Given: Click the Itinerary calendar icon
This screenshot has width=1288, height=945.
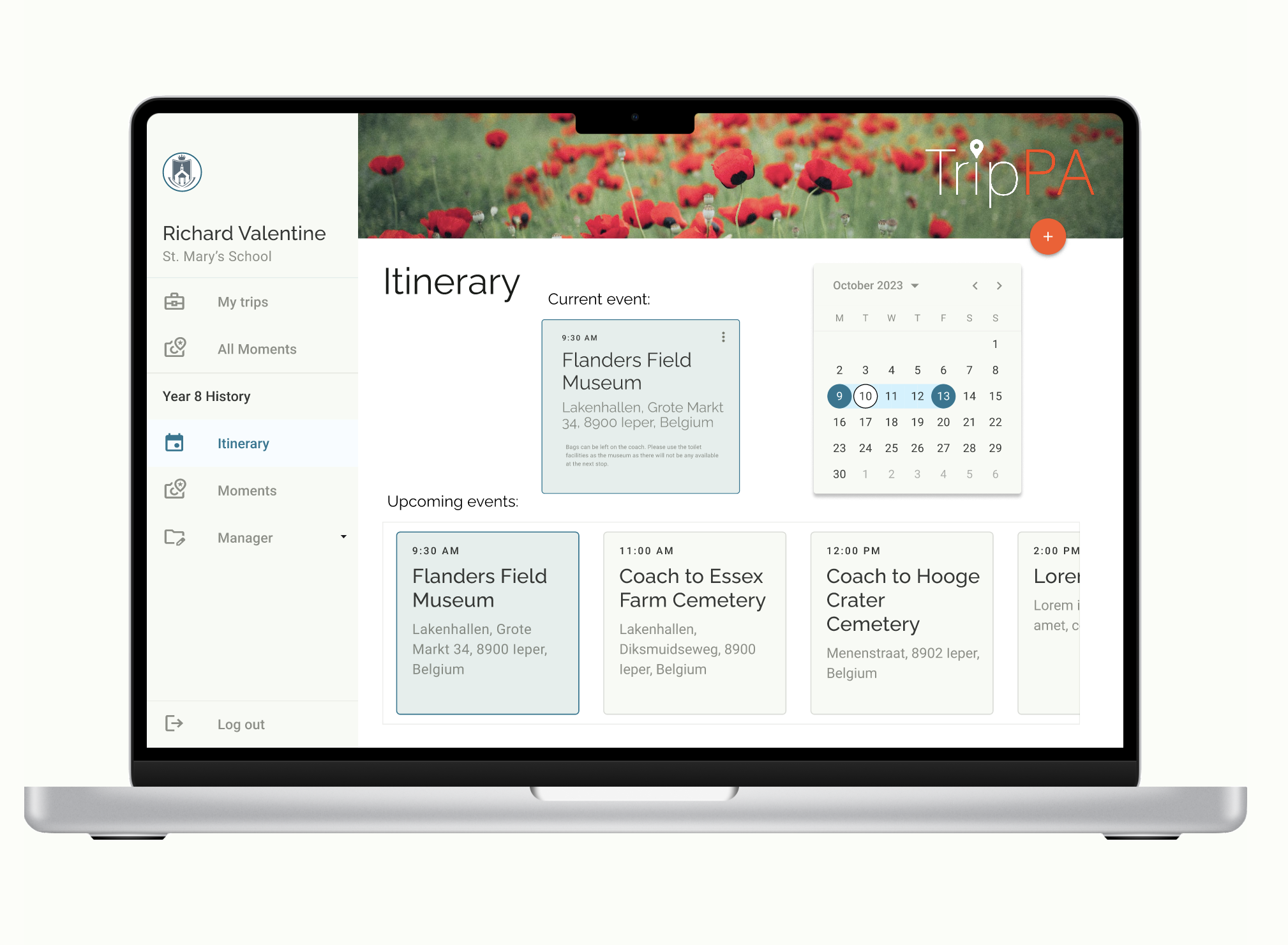Looking at the screenshot, I should 174,442.
